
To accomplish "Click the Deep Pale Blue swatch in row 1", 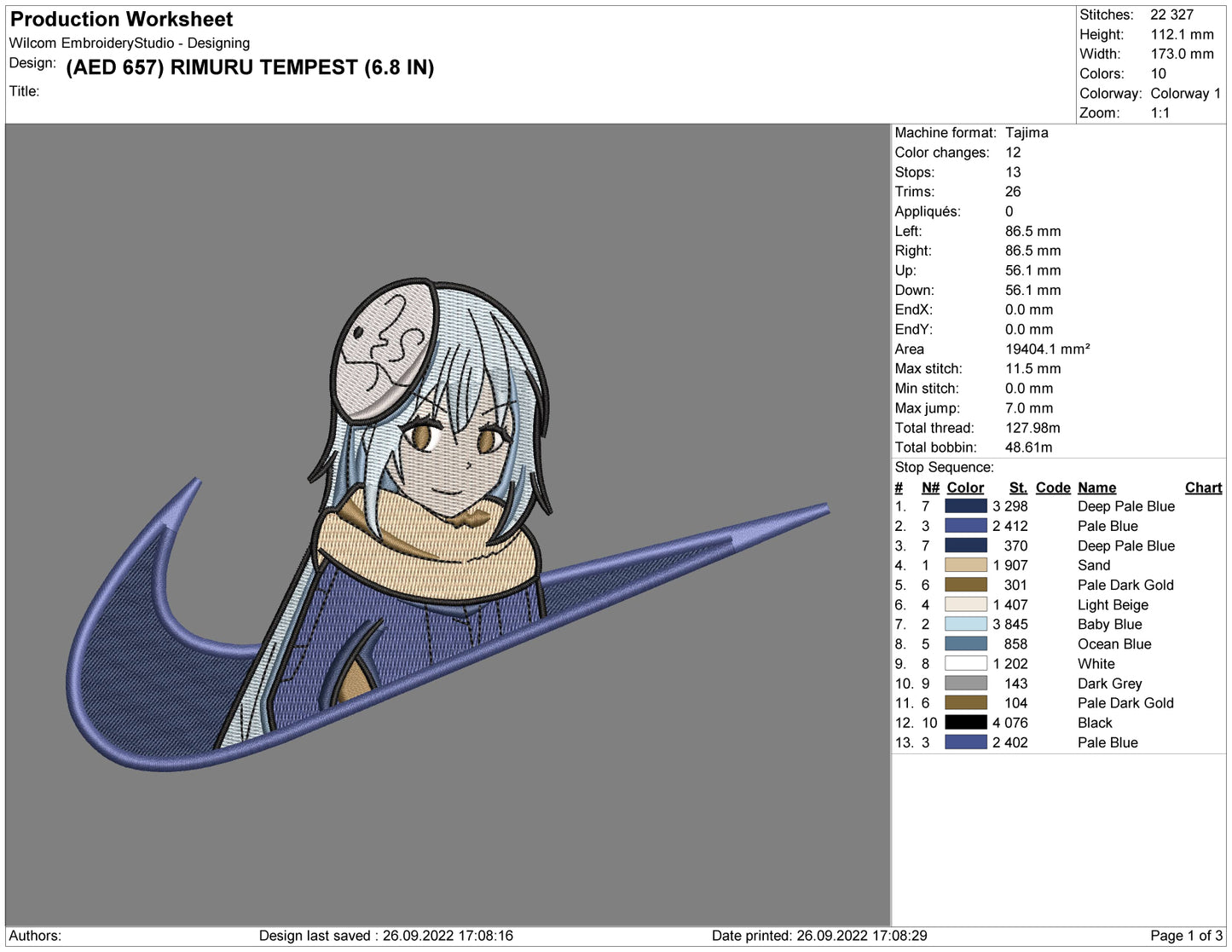I will pos(965,506).
